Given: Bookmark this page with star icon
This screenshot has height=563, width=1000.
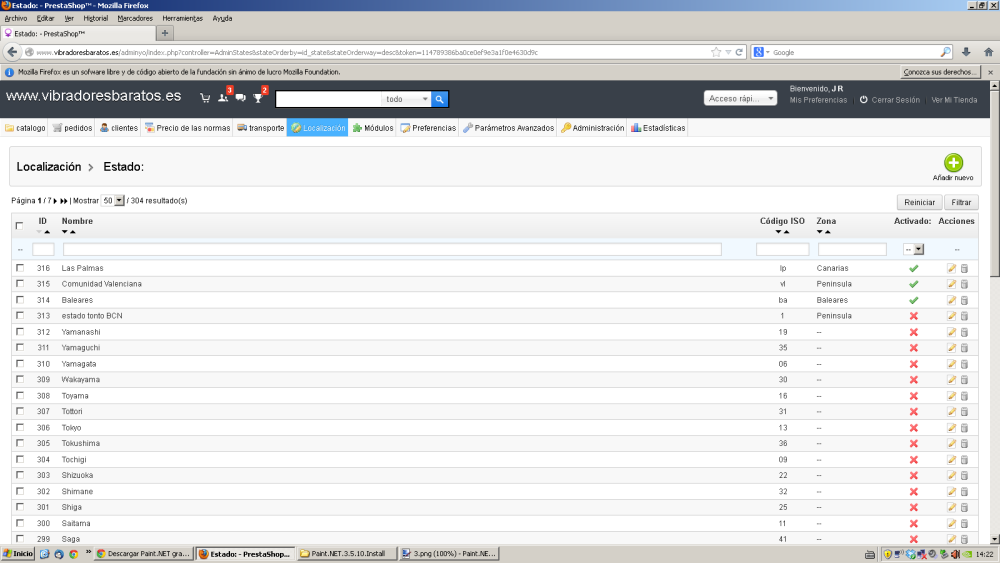Looking at the screenshot, I should 716,52.
